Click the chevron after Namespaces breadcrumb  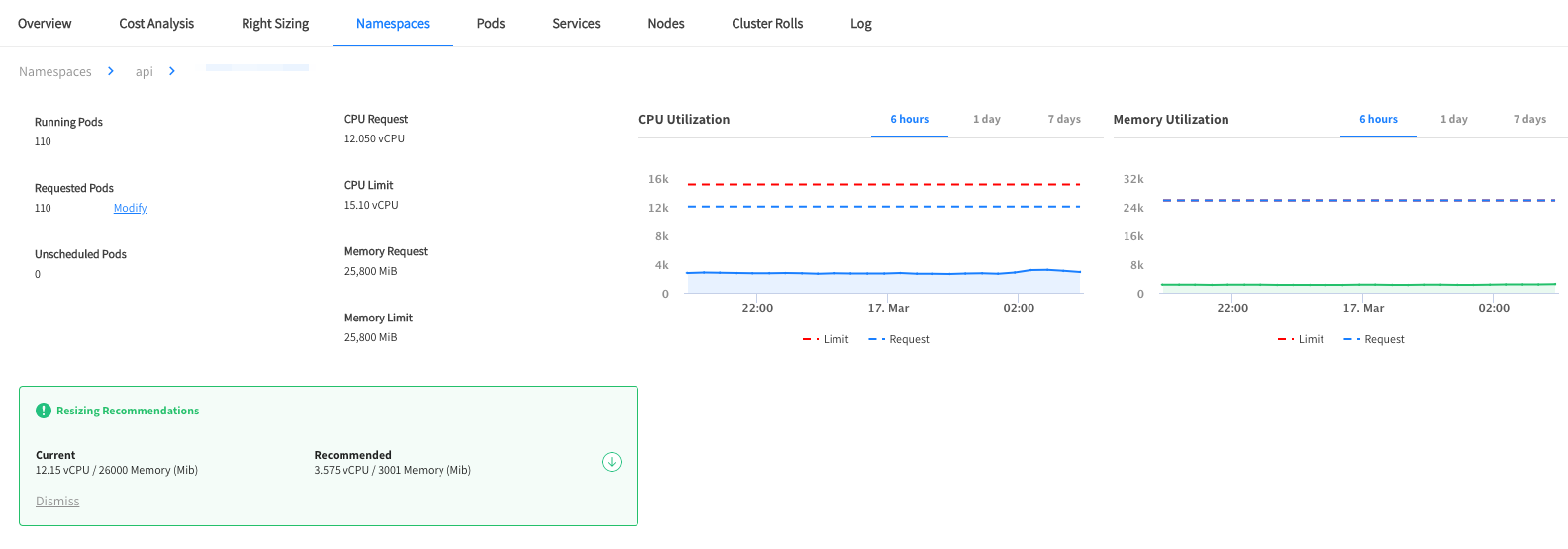(111, 71)
